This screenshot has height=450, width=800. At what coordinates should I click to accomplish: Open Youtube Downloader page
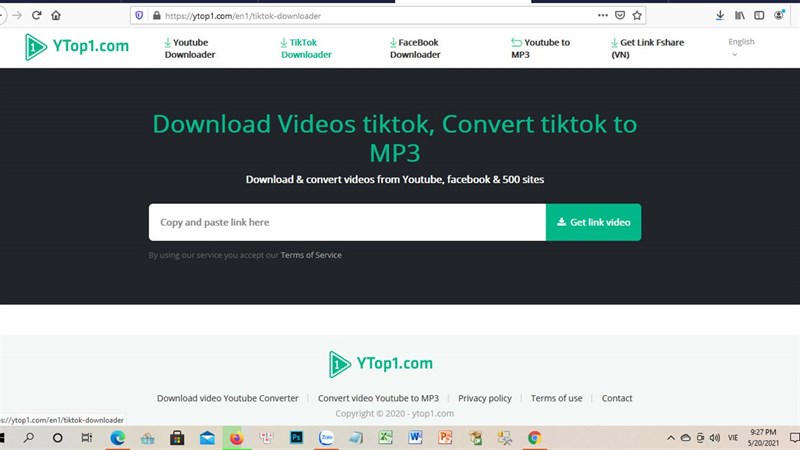[189, 48]
